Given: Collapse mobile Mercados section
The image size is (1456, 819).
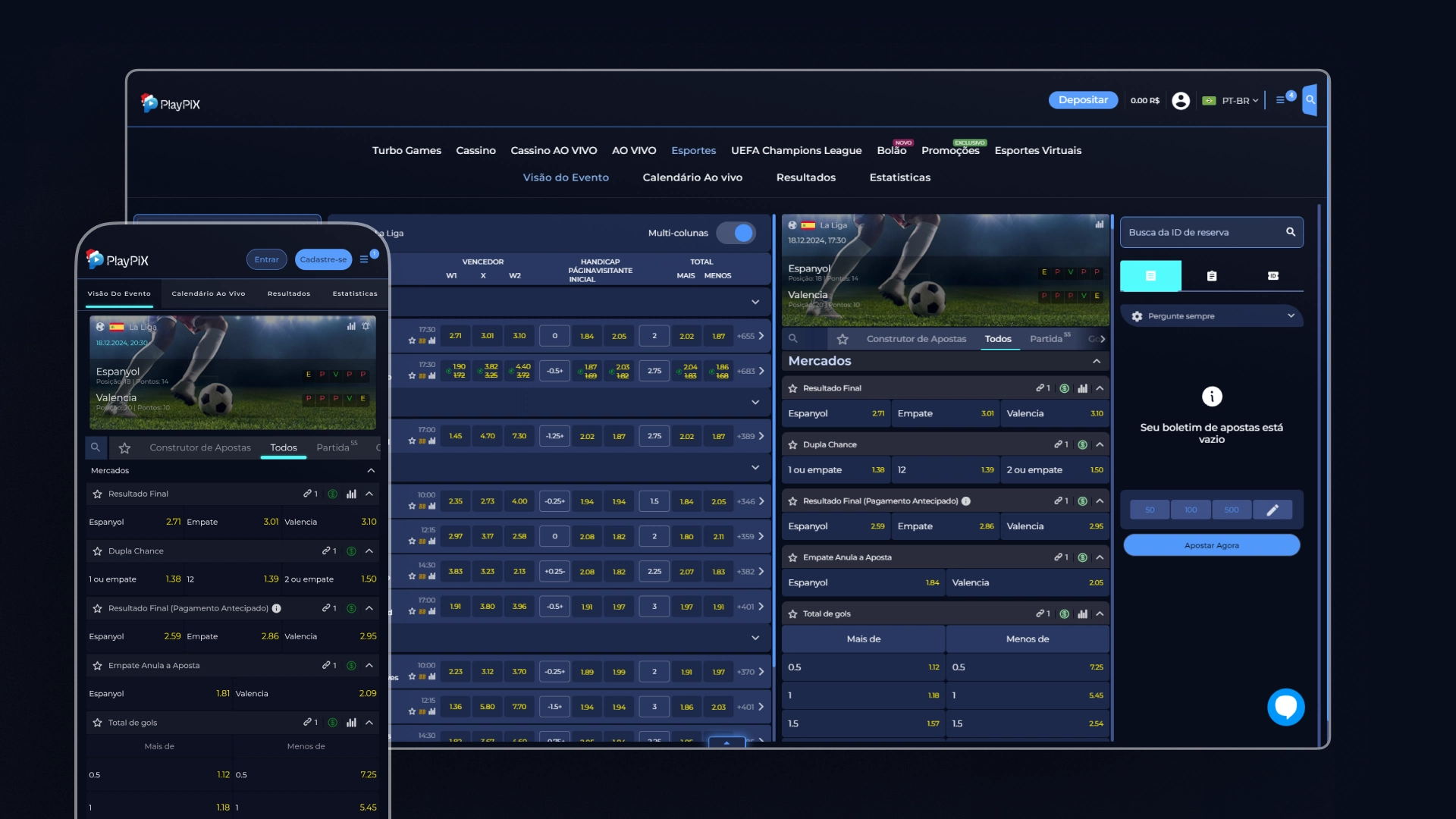Looking at the screenshot, I should tap(371, 471).
